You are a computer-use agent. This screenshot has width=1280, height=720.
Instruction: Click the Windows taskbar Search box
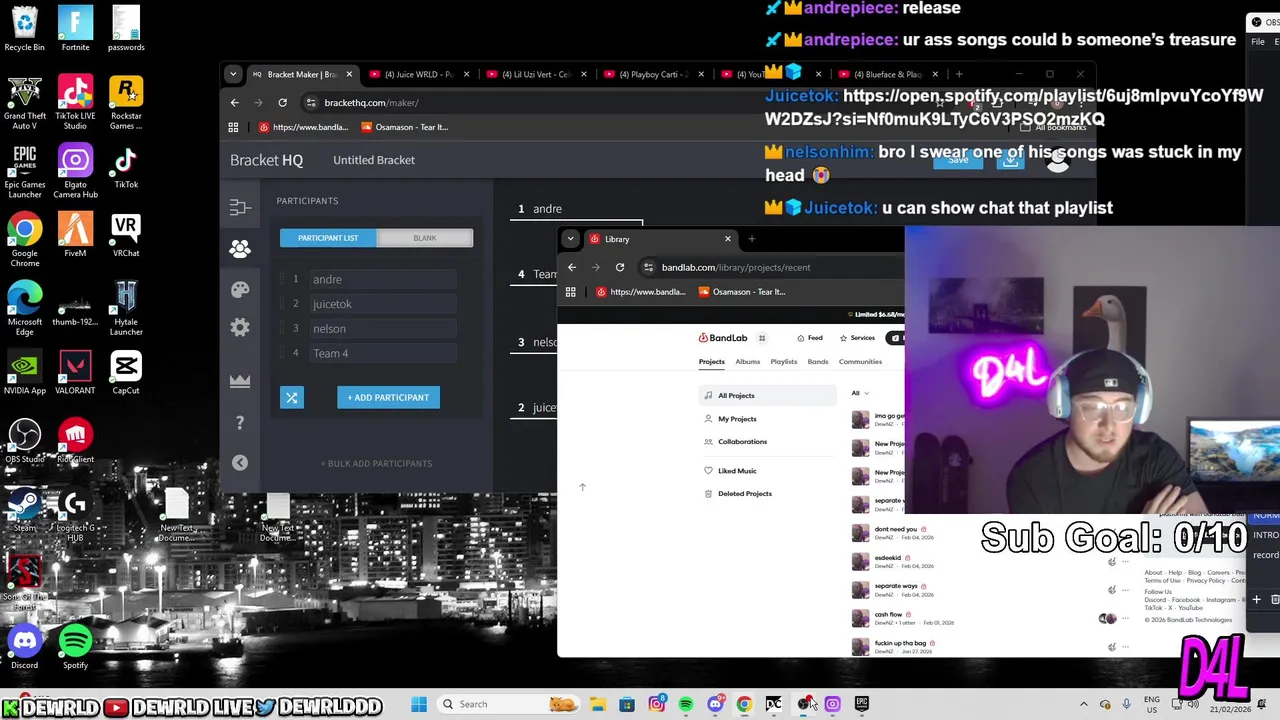pos(508,704)
